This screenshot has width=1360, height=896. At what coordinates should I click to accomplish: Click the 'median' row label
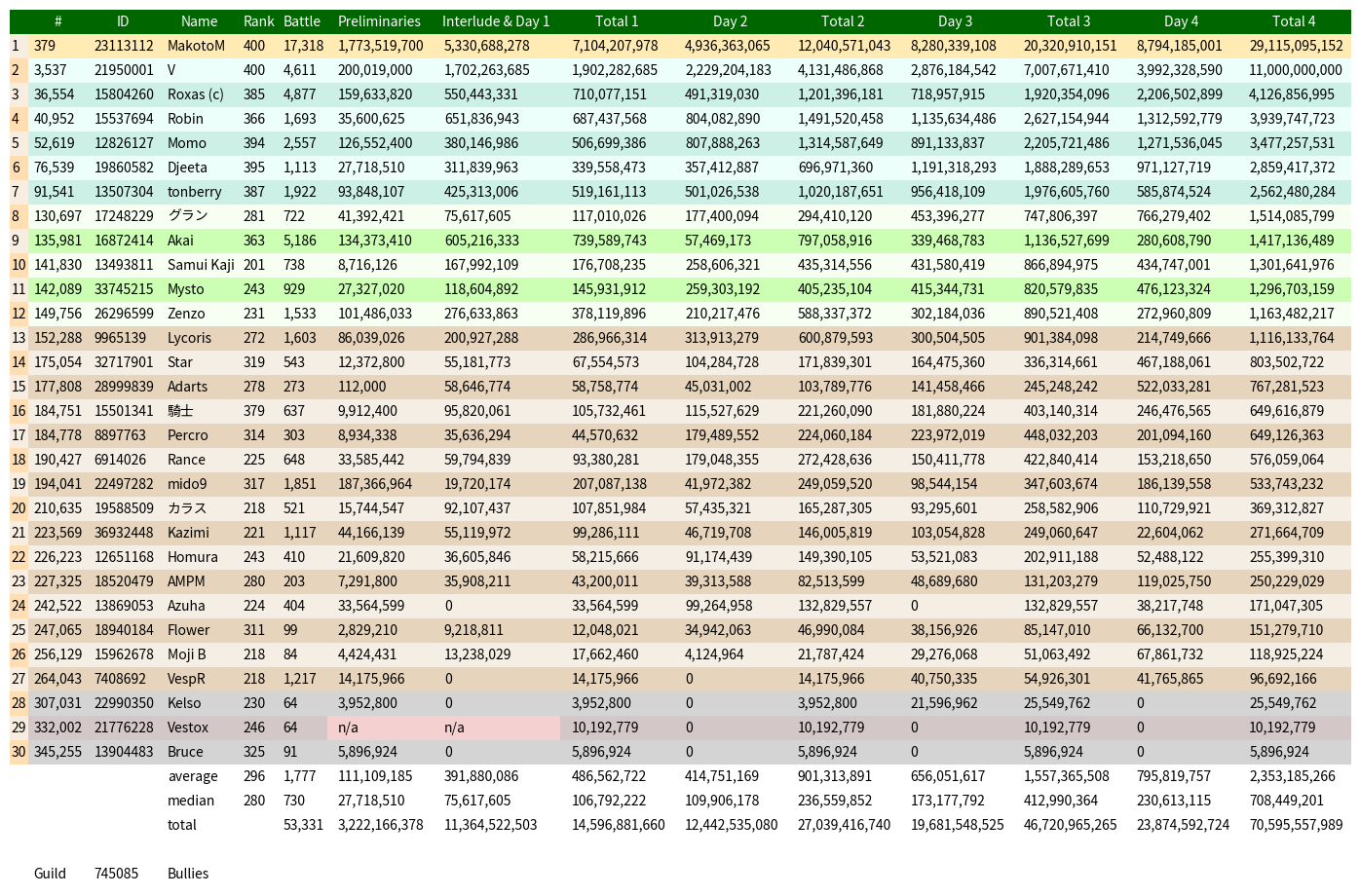[191, 801]
